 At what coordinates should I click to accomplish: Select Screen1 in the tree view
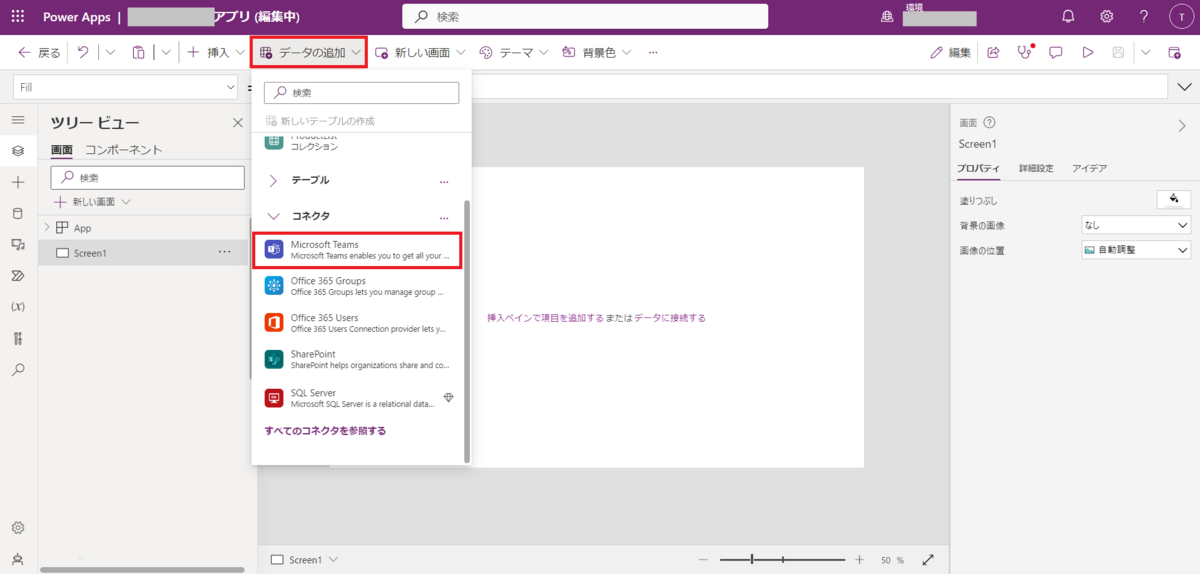tap(143, 253)
